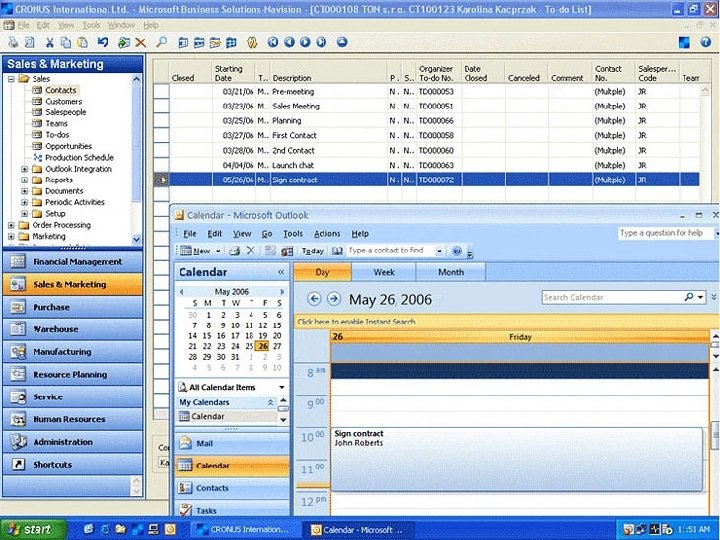This screenshot has height=540, width=720.
Task: Expand the Reports folder node
Action: (x=24, y=180)
